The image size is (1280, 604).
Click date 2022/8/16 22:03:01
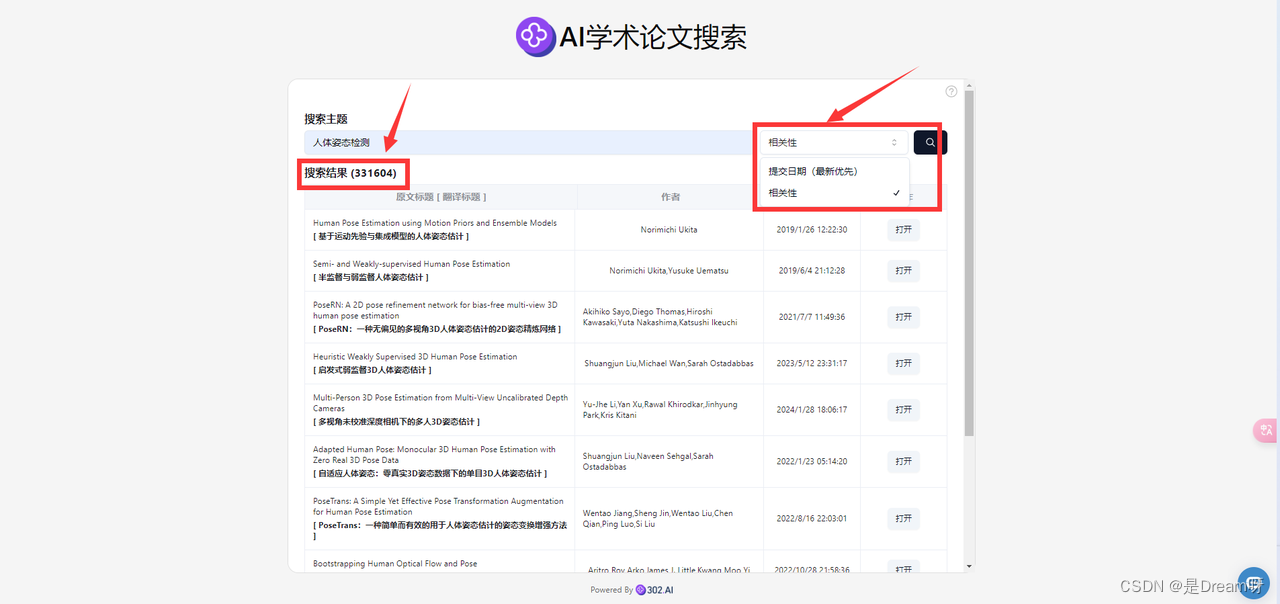pos(813,519)
